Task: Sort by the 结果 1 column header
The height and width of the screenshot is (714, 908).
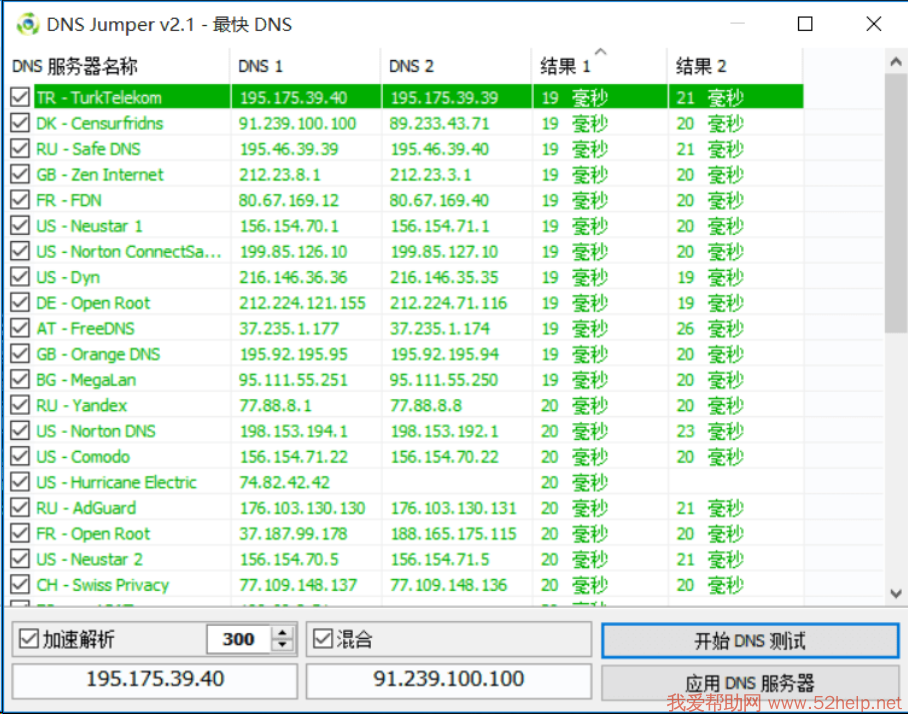Action: [599, 66]
